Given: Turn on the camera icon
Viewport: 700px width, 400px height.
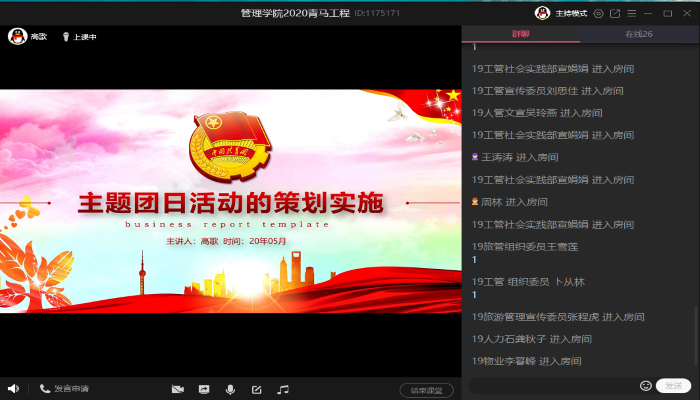Looking at the screenshot, I should point(177,389).
